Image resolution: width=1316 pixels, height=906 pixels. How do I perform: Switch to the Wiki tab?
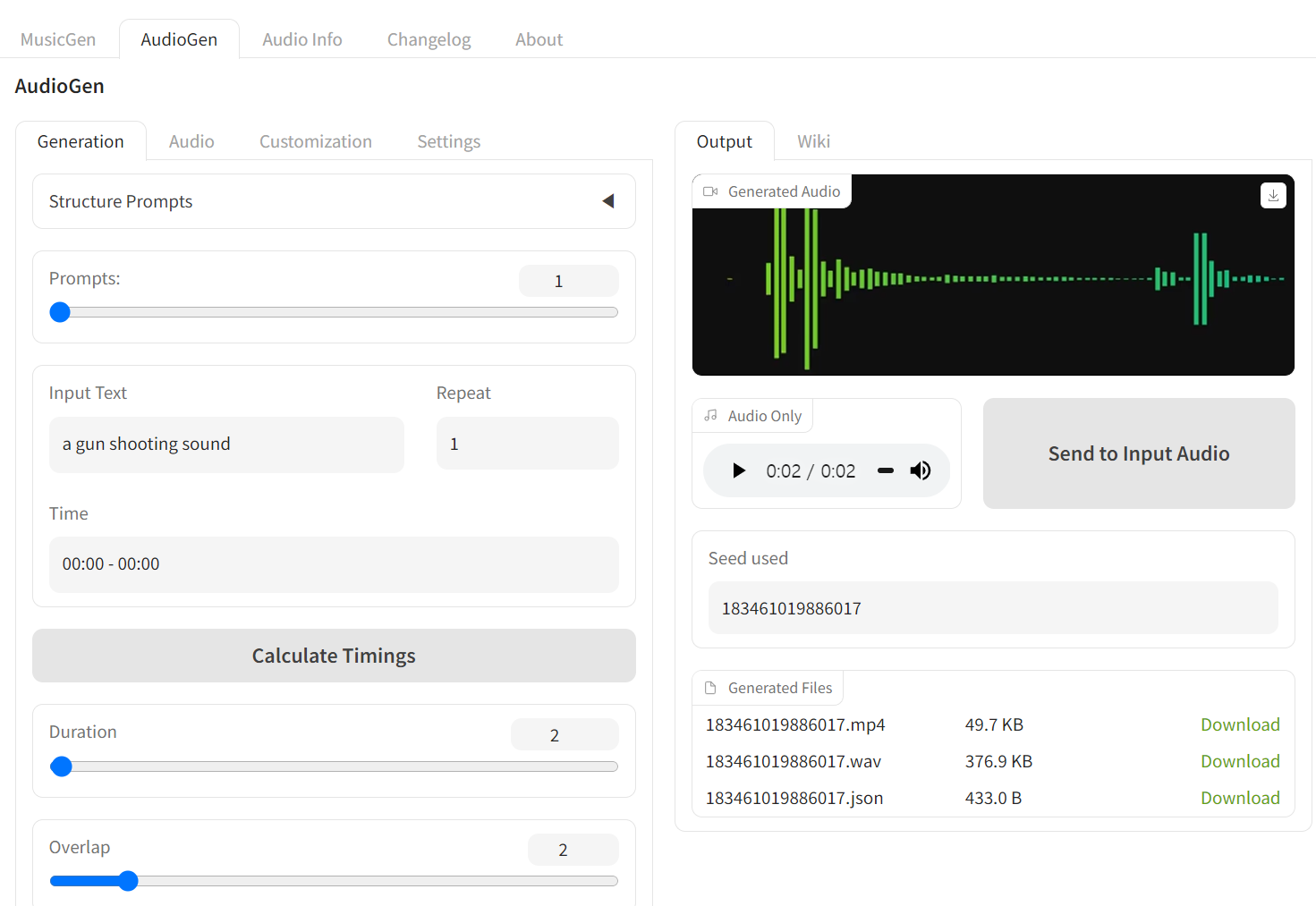point(814,141)
